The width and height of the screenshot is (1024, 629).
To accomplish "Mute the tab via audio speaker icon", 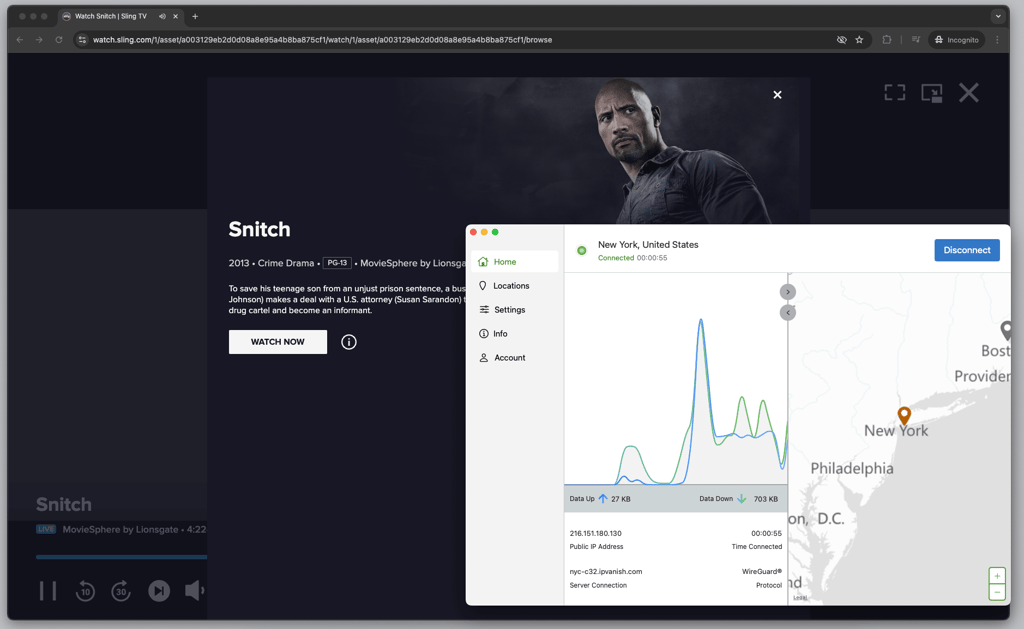I will pyautogui.click(x=162, y=16).
